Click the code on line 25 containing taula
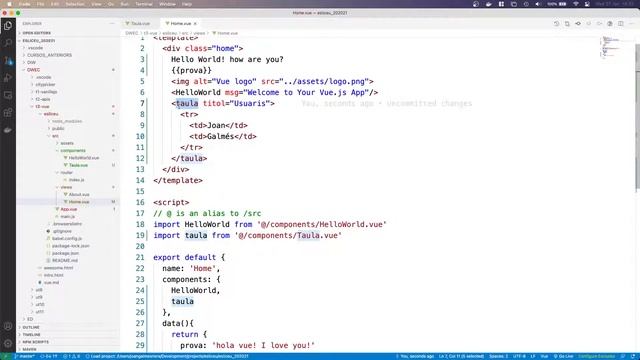 182,301
